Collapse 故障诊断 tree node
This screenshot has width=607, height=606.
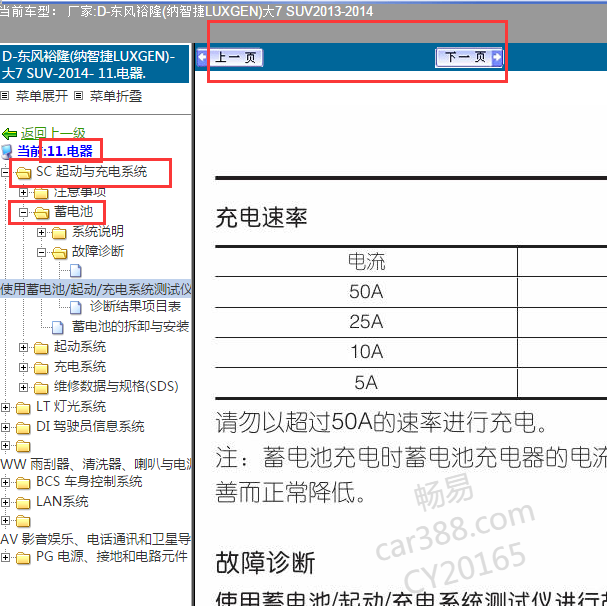point(41,252)
